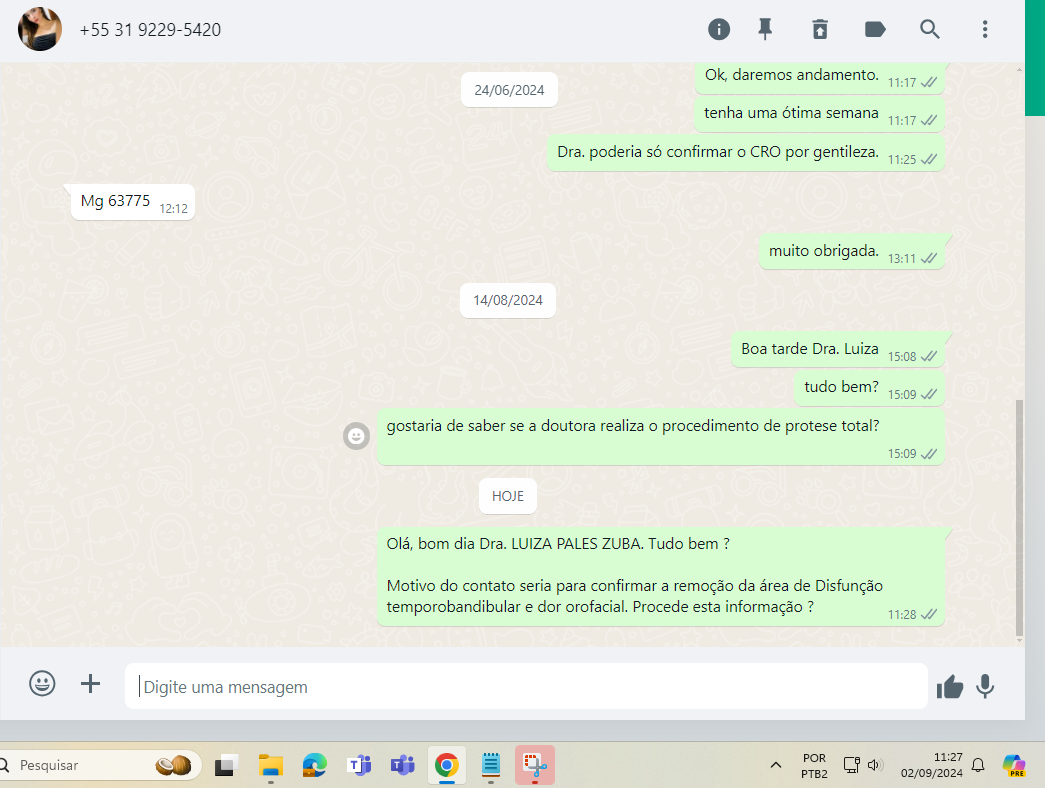The width and height of the screenshot is (1045, 788).
Task: Click the chat vertical scrollbar thumb
Action: [x=1019, y=518]
